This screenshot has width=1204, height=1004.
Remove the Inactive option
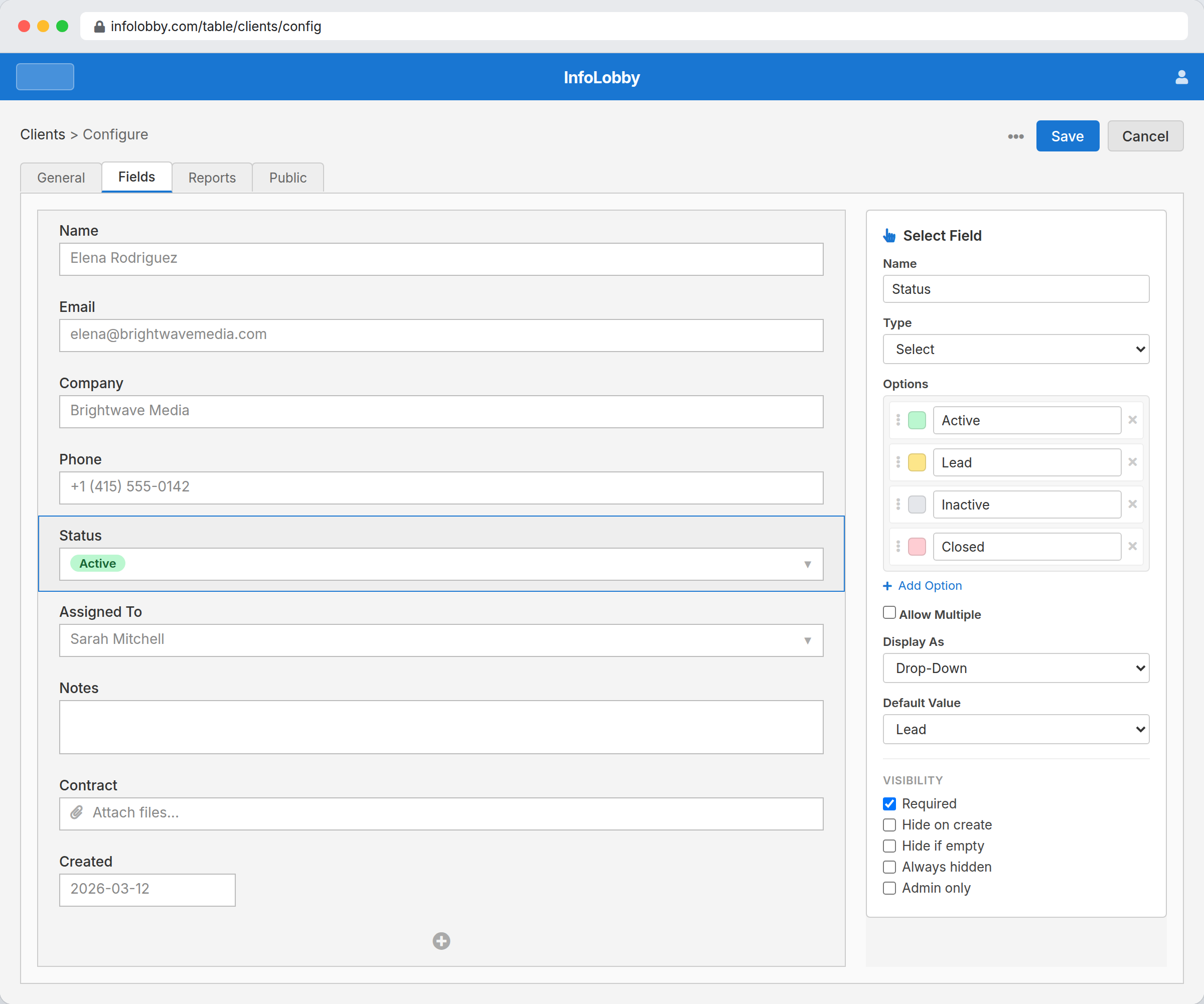click(x=1132, y=505)
